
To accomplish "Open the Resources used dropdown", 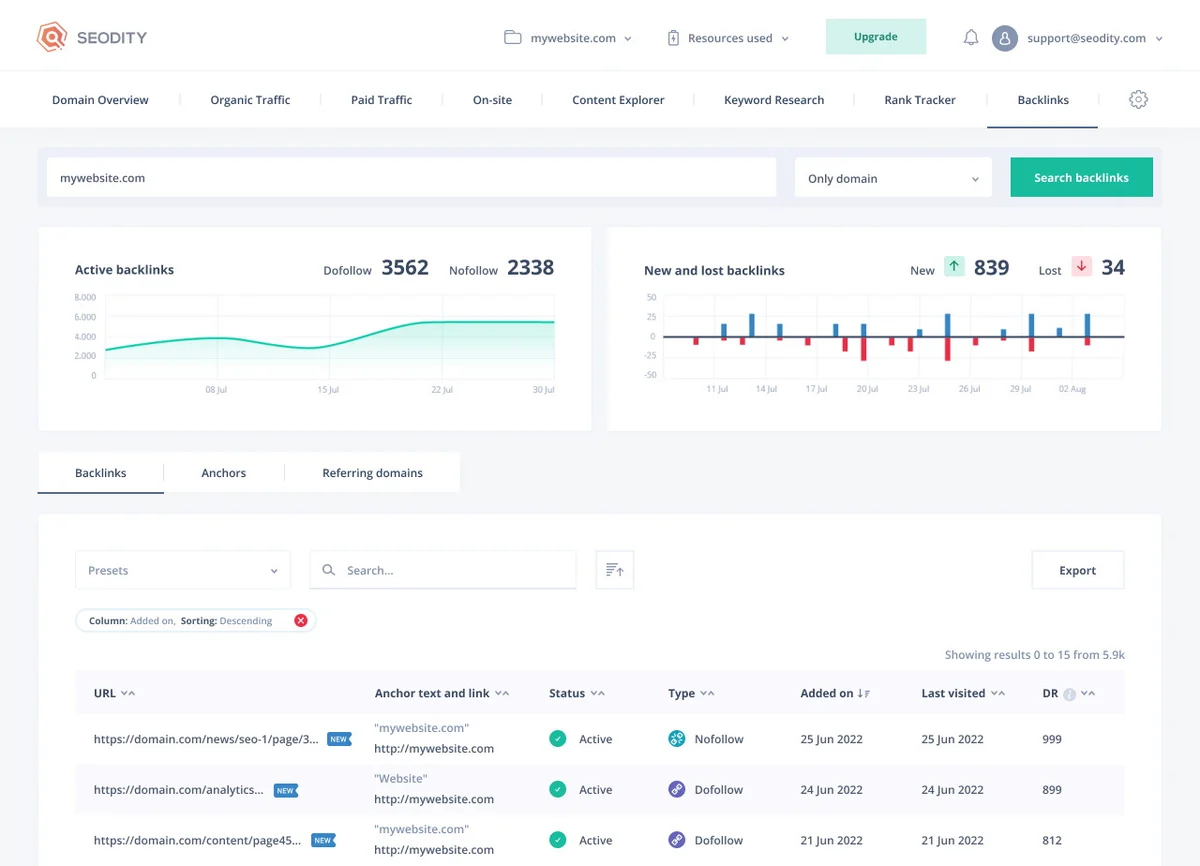I will (x=728, y=38).
